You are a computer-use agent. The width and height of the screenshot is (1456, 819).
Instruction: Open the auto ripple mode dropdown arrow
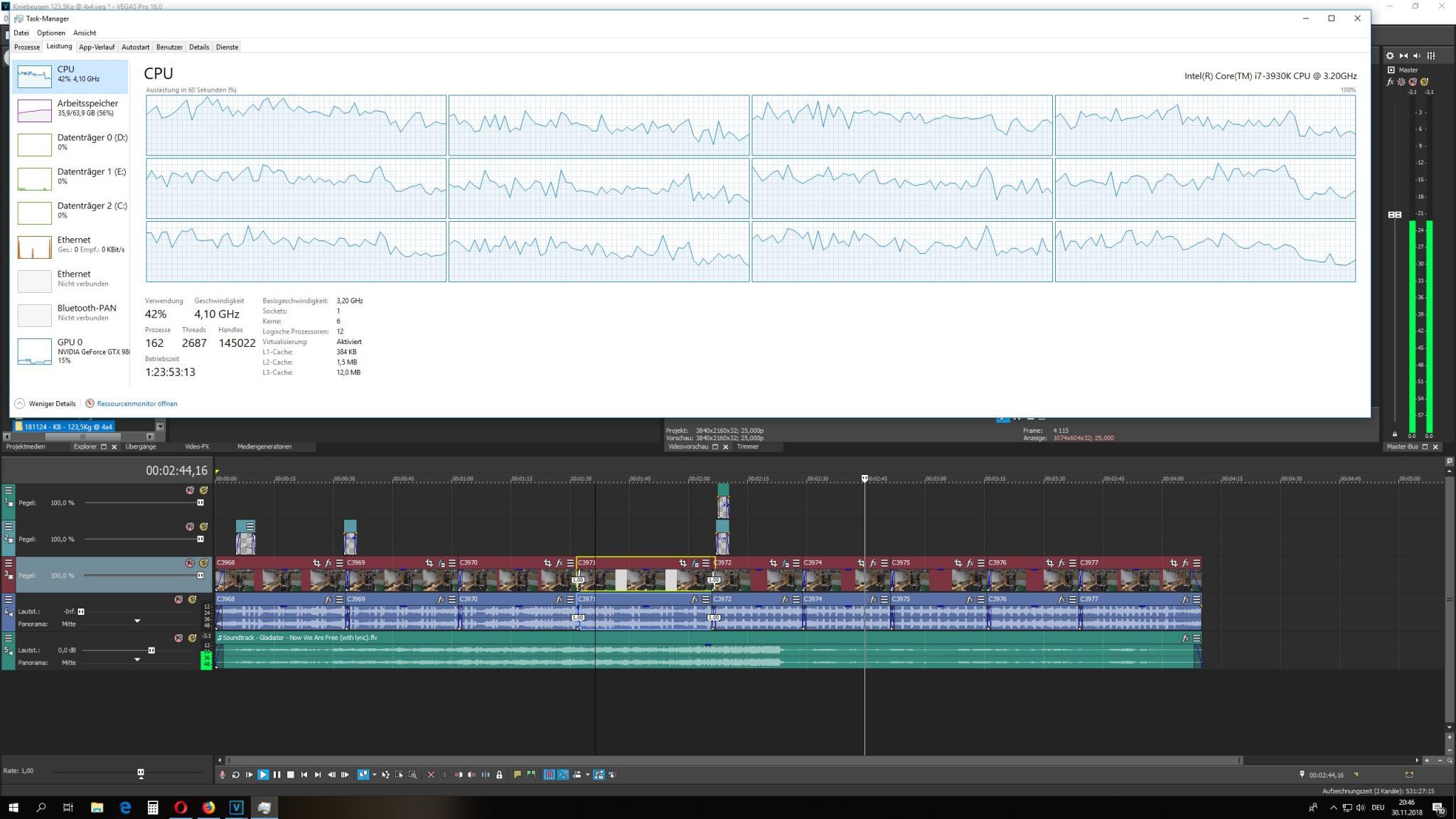click(587, 774)
